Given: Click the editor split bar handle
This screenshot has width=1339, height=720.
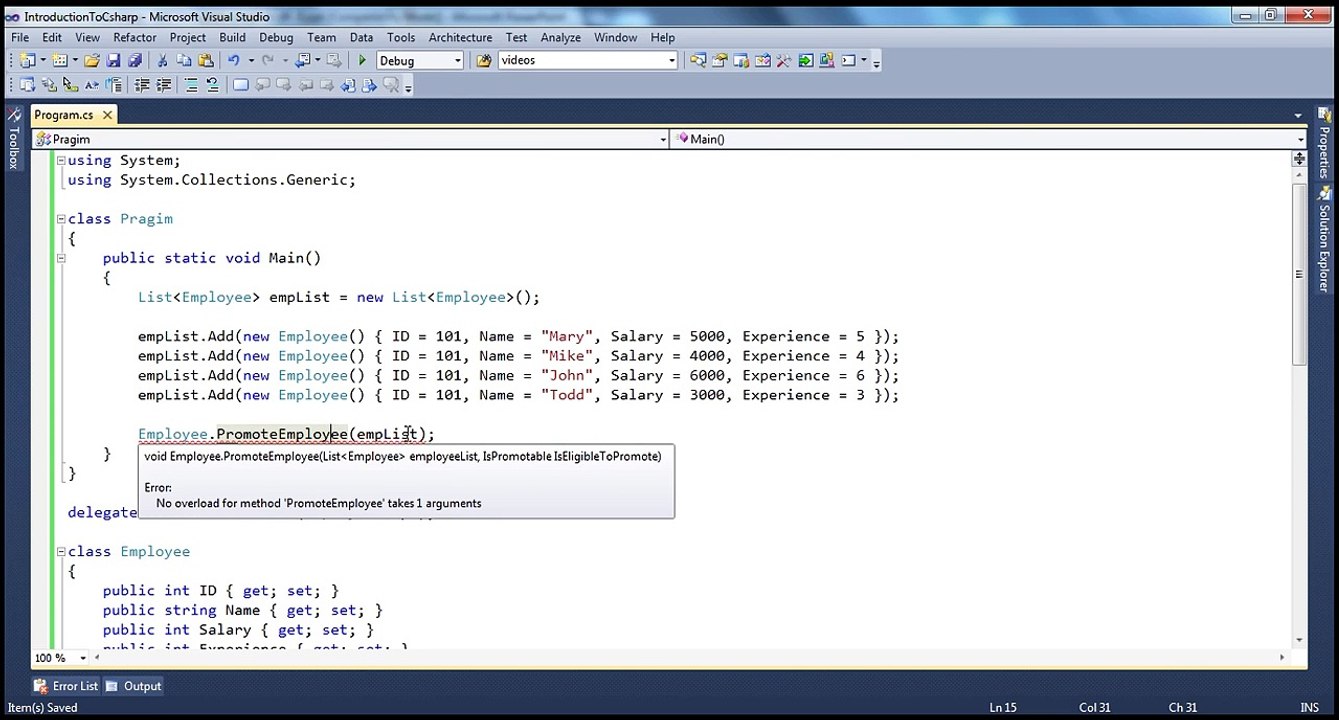Looking at the screenshot, I should pyautogui.click(x=1299, y=159).
